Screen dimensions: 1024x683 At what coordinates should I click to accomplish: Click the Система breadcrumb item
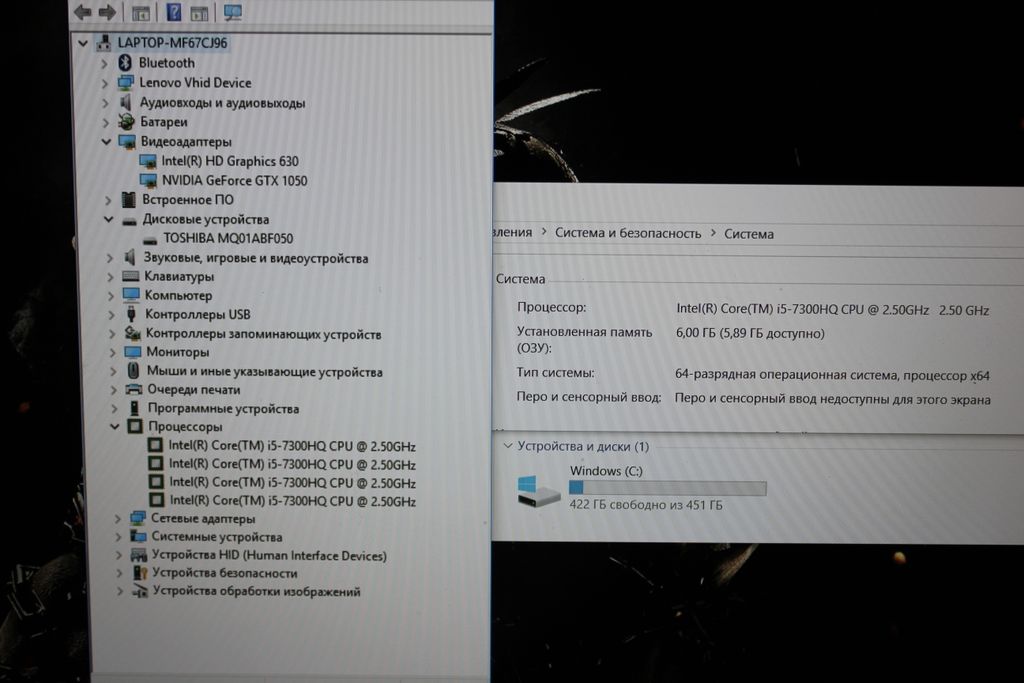click(748, 234)
